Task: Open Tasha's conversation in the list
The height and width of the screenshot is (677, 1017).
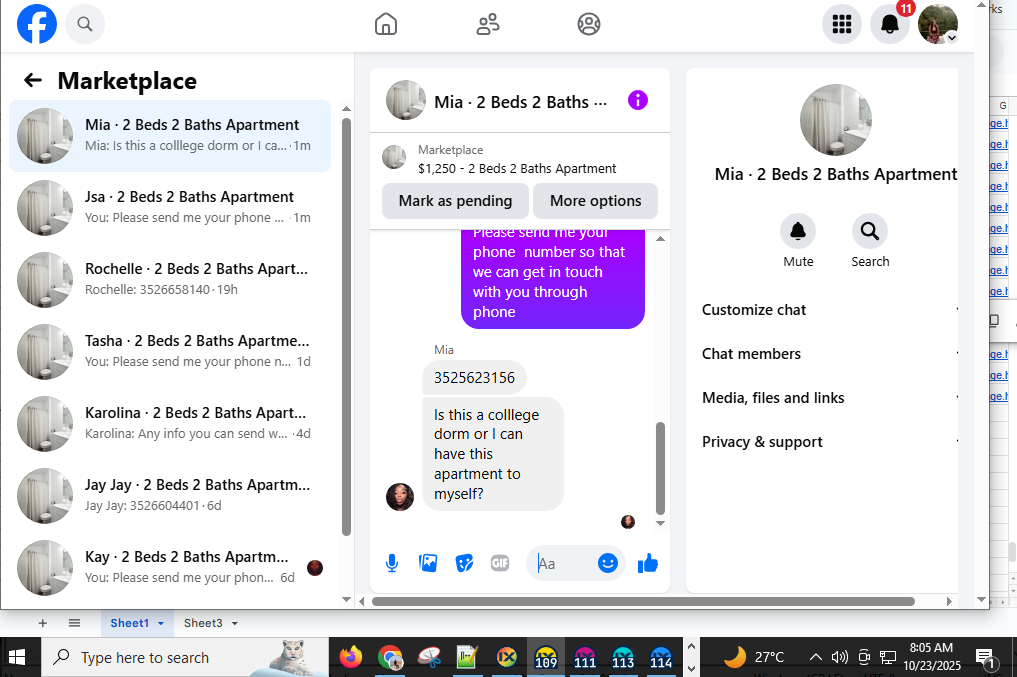Action: pyautogui.click(x=170, y=352)
